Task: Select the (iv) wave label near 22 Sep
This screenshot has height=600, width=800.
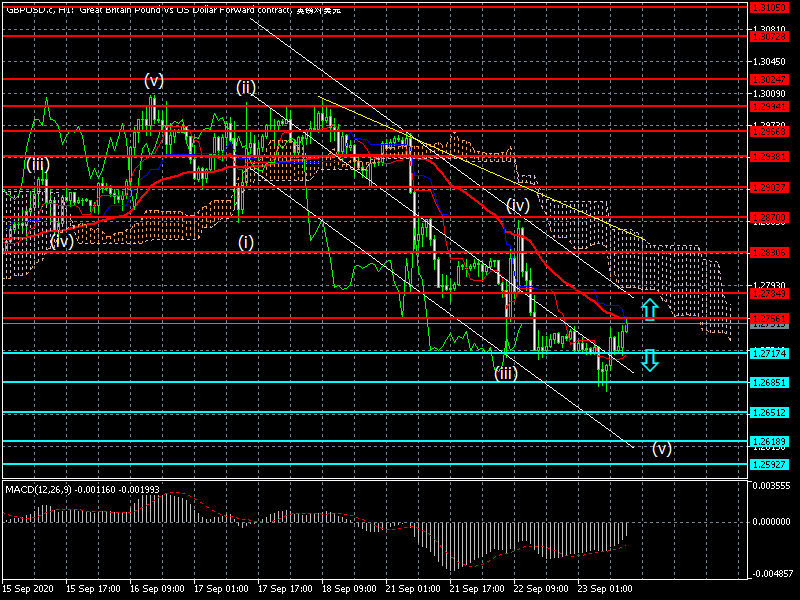Action: (x=517, y=205)
